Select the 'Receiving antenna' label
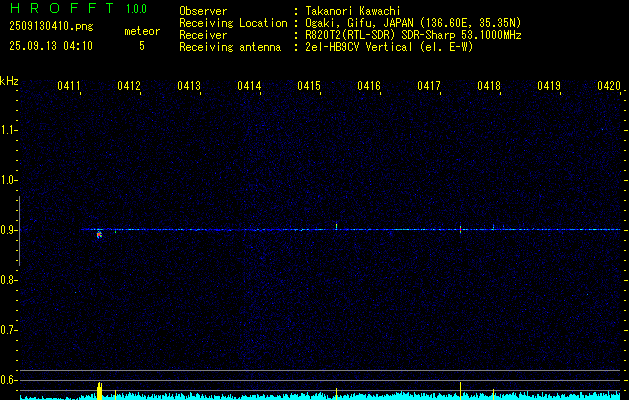 230,47
